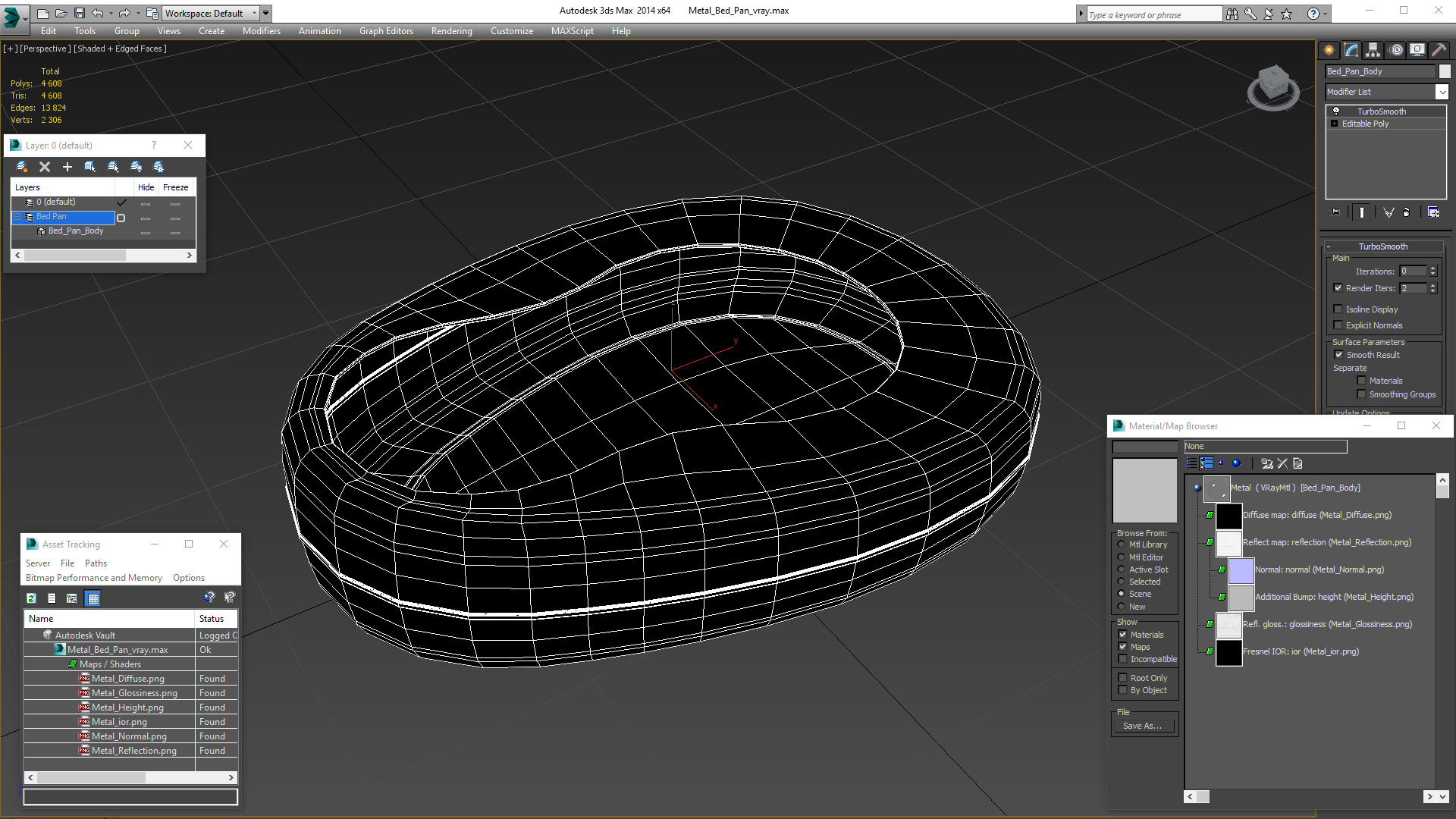Click the object color swatch beside Bed_Pan_Body
The width and height of the screenshot is (1456, 819).
coord(1444,71)
